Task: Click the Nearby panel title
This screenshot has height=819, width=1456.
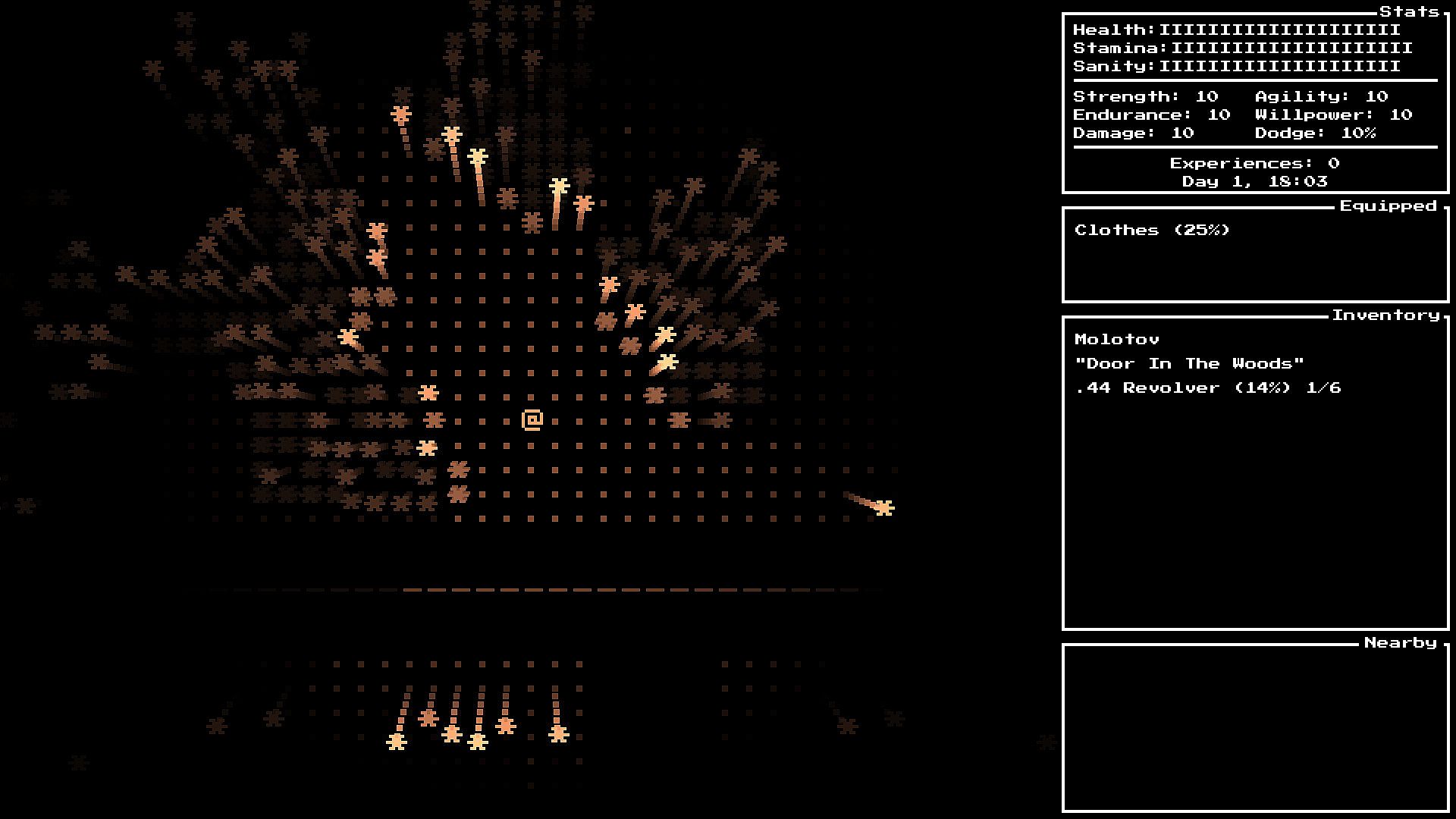Action: pyautogui.click(x=1400, y=642)
